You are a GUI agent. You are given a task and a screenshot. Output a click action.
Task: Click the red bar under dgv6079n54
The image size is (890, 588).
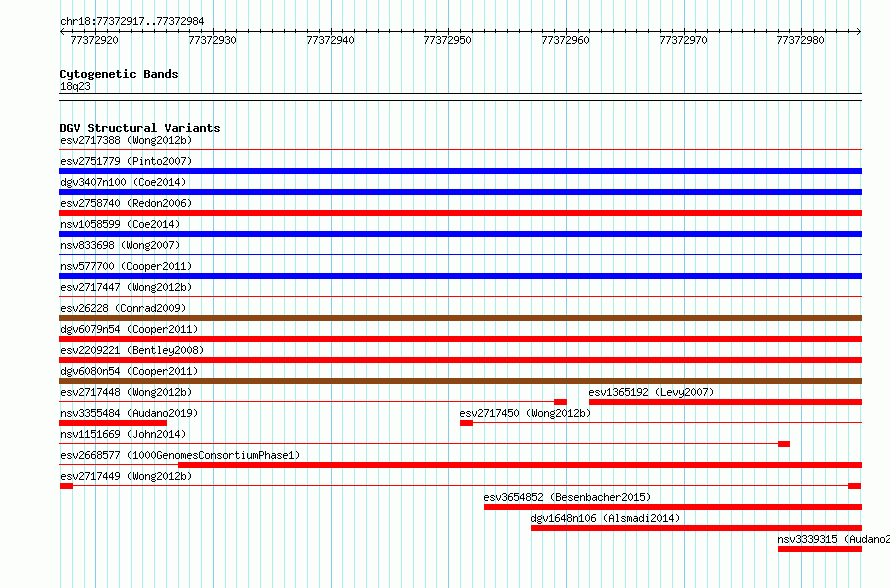tap(460, 339)
